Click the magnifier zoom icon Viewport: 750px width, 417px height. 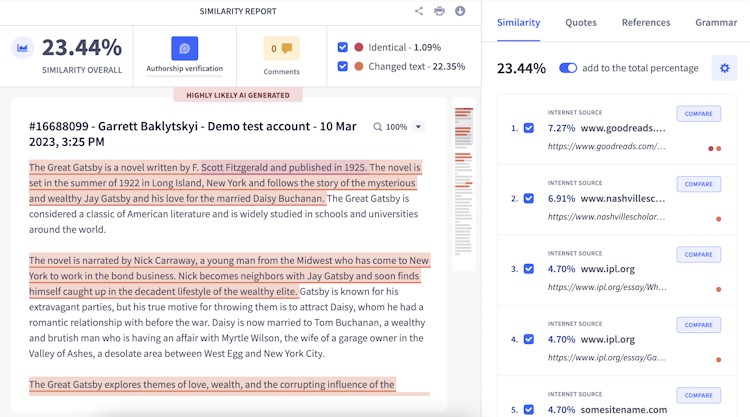point(377,127)
